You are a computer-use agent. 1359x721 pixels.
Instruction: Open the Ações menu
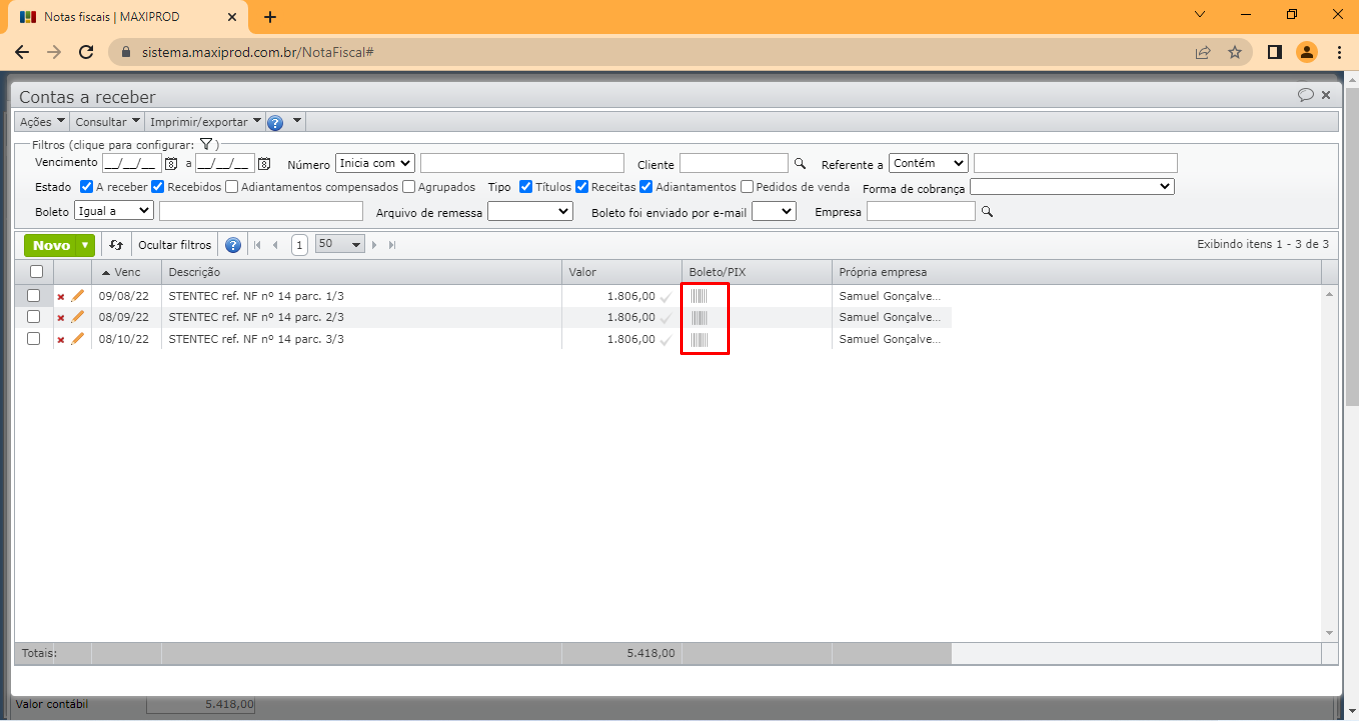[x=43, y=122]
